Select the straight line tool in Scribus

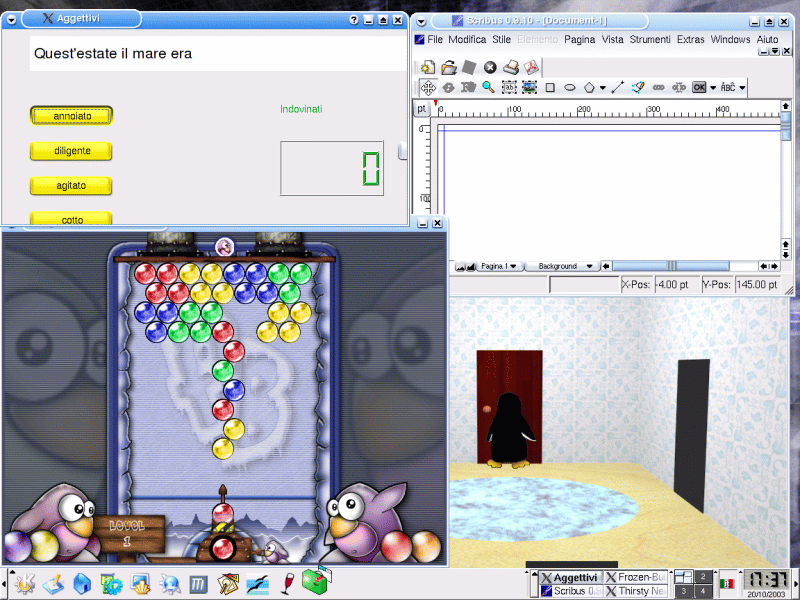coord(618,88)
